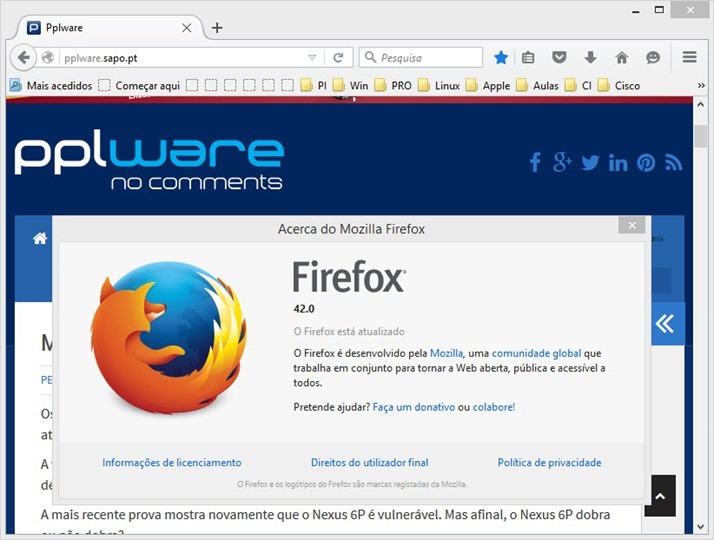The height and width of the screenshot is (540, 714).
Task: Open the Cisco bookmarks folder
Action: point(618,85)
